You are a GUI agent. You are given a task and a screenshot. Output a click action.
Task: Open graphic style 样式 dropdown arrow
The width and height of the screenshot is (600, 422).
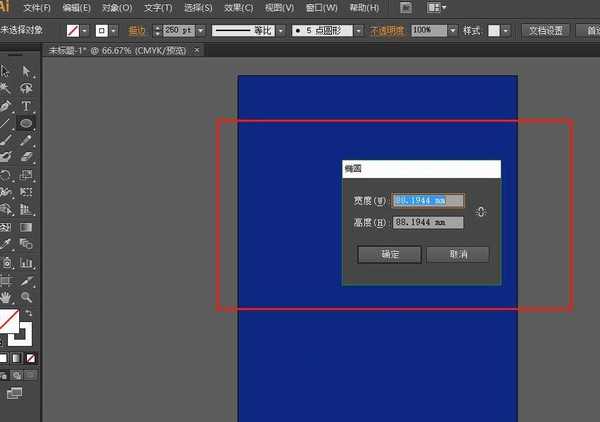[506, 31]
